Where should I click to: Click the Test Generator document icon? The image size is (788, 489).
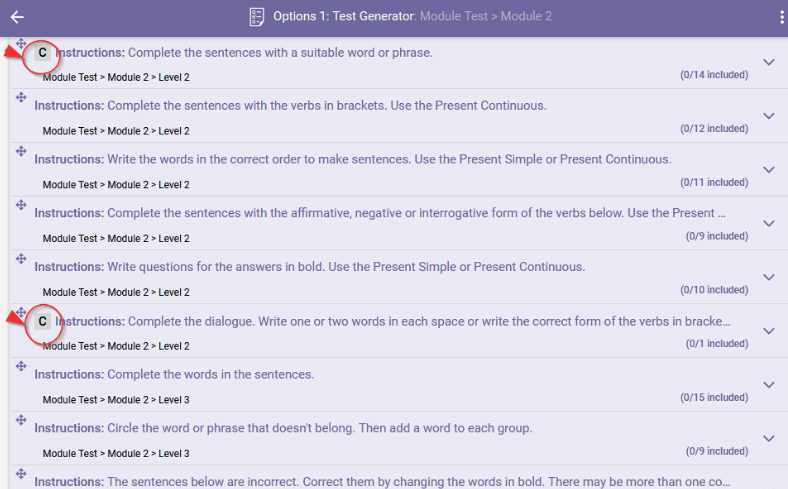pos(257,17)
